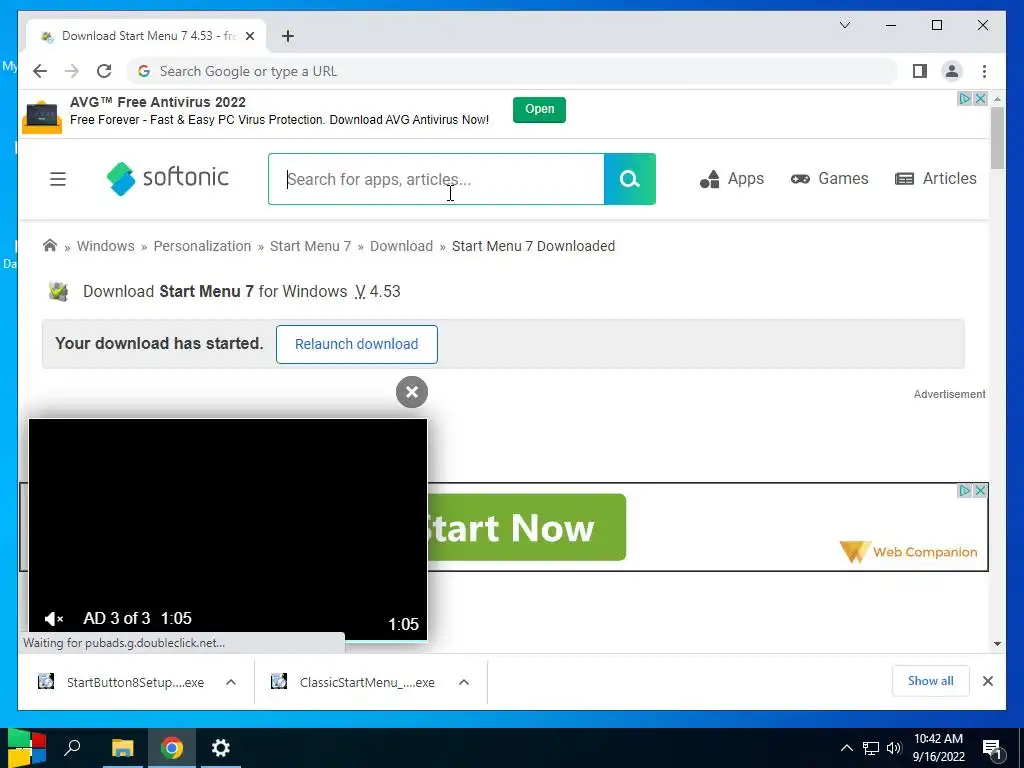Close the downloads bar
This screenshot has height=768, width=1024.
(x=987, y=681)
